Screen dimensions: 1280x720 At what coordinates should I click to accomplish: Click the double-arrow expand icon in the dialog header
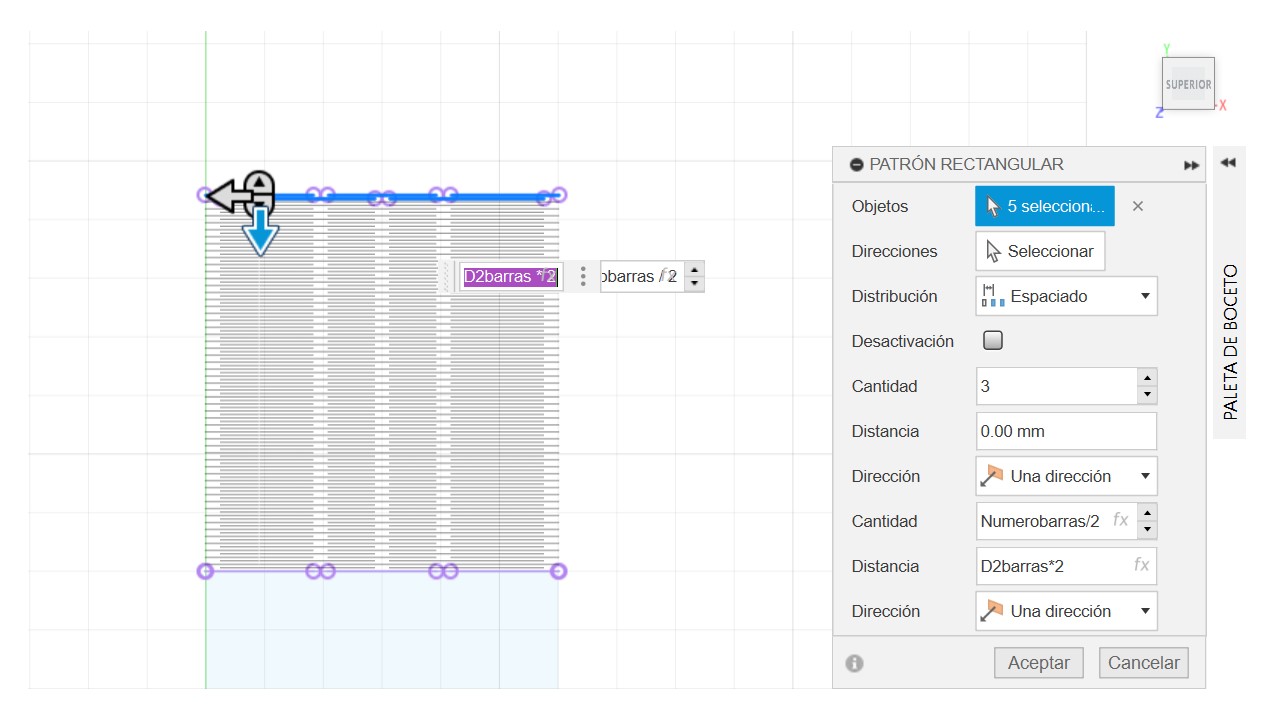(1191, 165)
